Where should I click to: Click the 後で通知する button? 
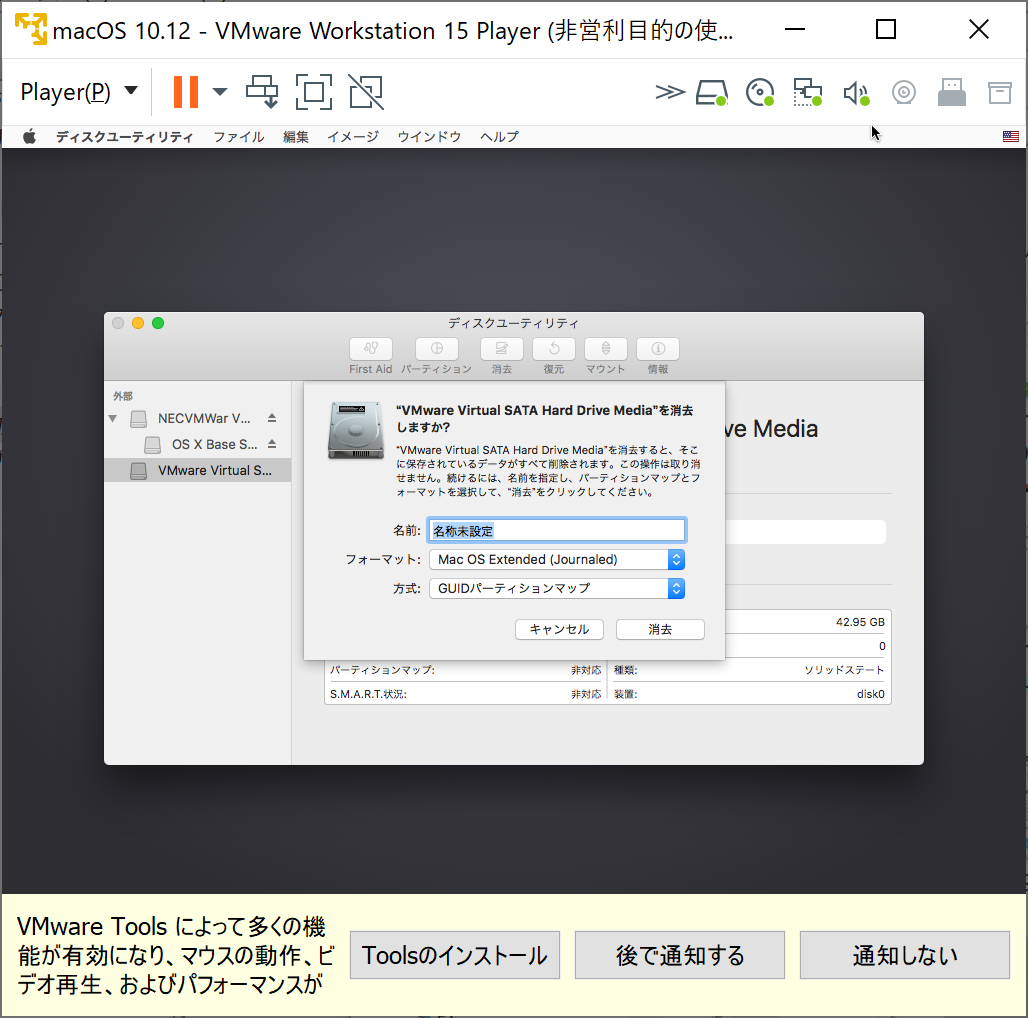tap(680, 955)
